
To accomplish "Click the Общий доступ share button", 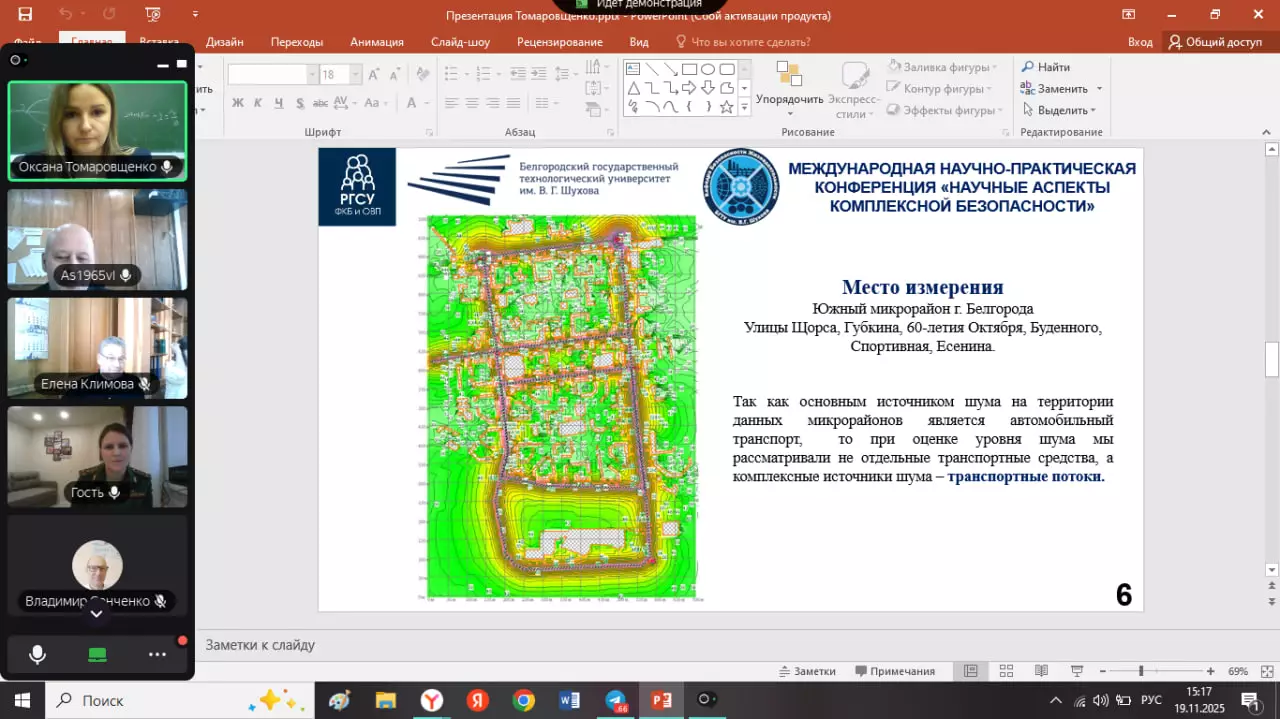I will click(x=1215, y=42).
